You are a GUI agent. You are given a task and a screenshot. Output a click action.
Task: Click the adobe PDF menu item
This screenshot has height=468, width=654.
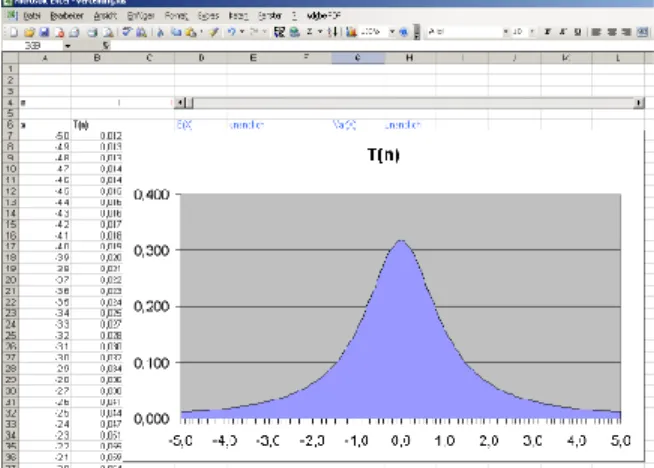(x=324, y=16)
